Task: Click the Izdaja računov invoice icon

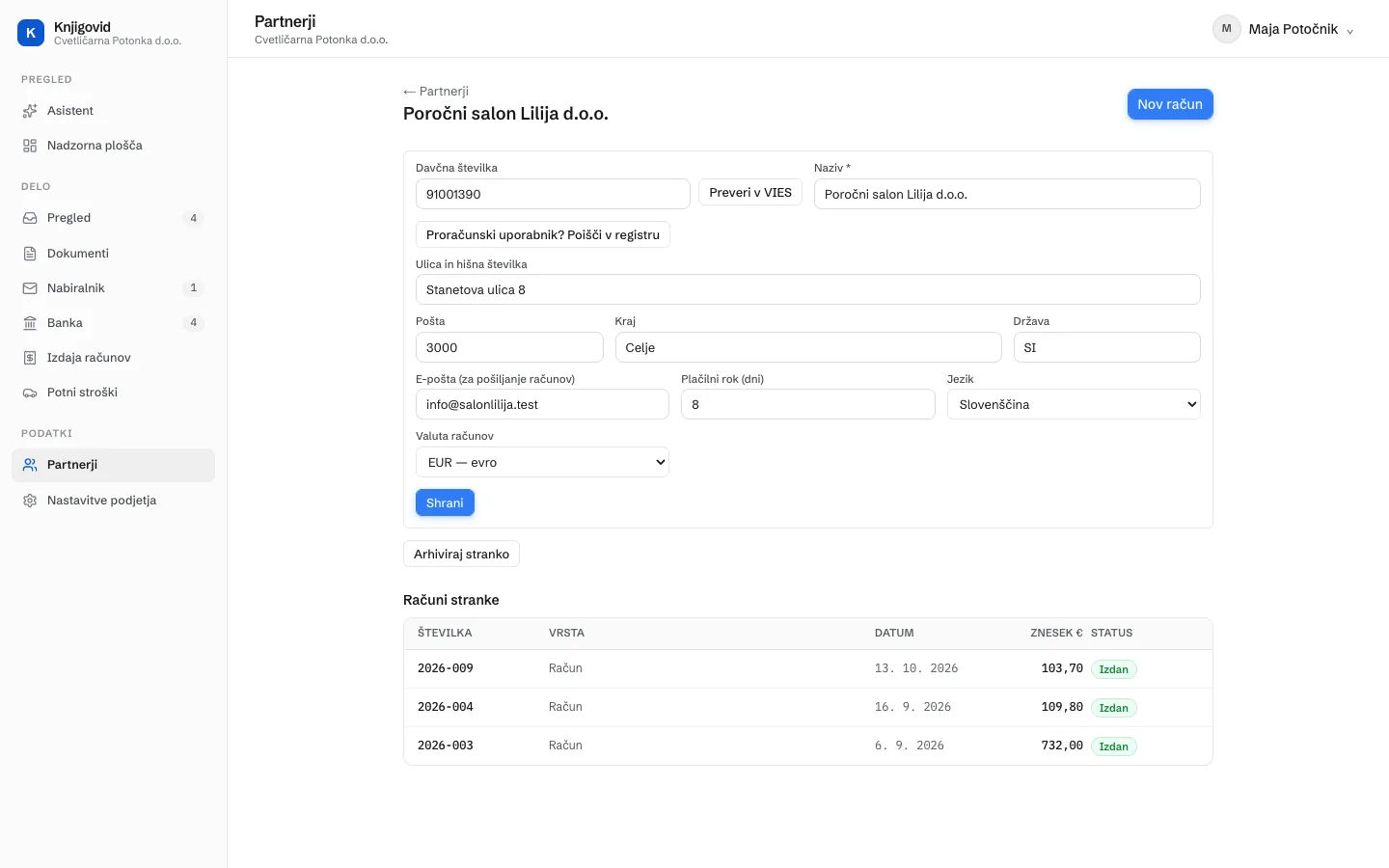Action: point(30,358)
